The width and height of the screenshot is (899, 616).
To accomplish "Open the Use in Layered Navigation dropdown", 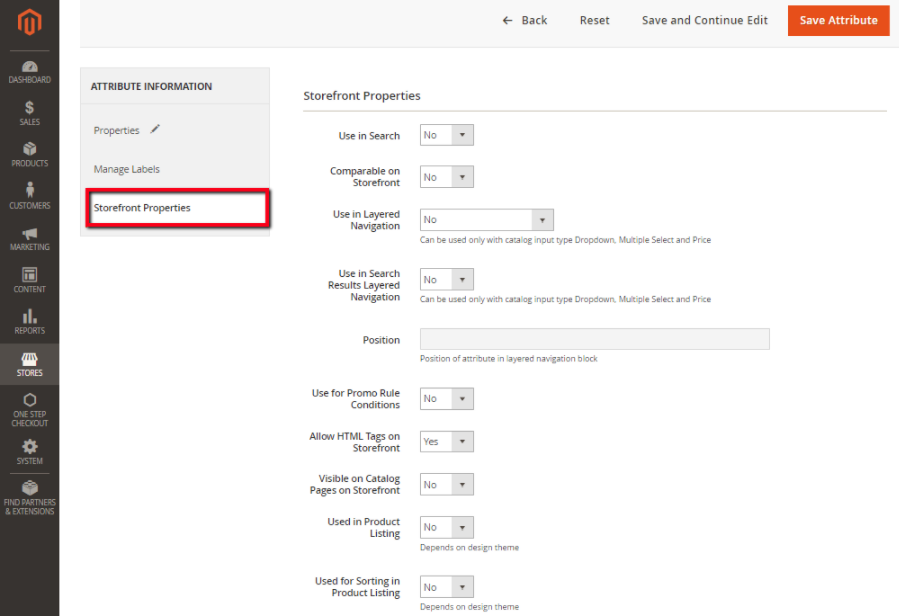I will (x=486, y=220).
